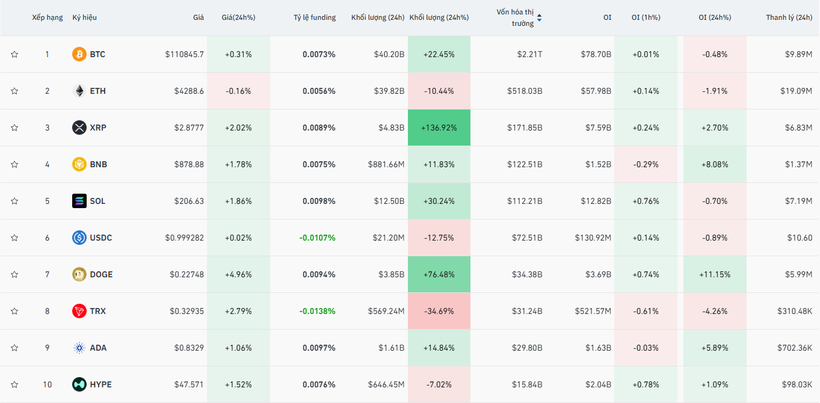Click the Ethereum (ETH) coin icon
The image size is (820, 403).
coord(79,91)
